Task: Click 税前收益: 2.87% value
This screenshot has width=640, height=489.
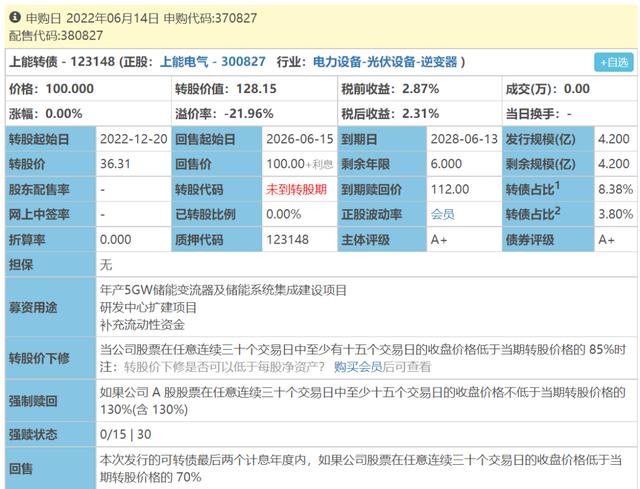Action: point(390,89)
